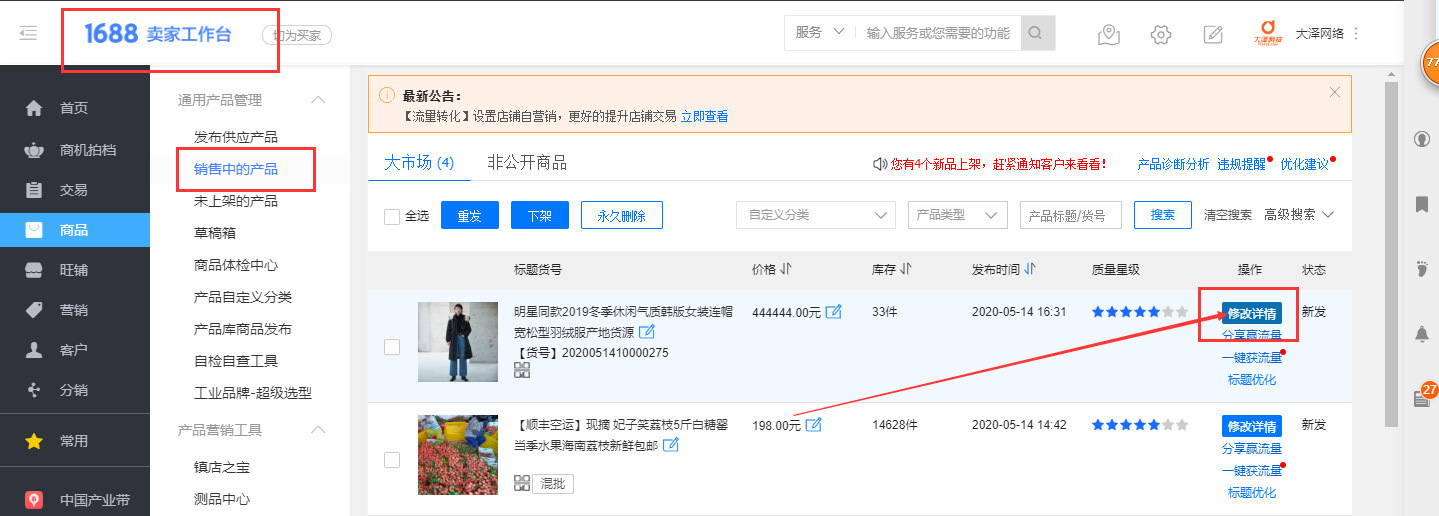Open the 营销 tag item
The image size is (1439, 516).
click(x=75, y=310)
